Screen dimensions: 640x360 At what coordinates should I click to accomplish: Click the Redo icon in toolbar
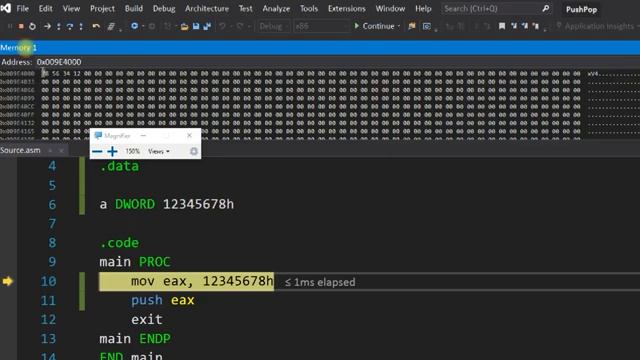point(240,26)
